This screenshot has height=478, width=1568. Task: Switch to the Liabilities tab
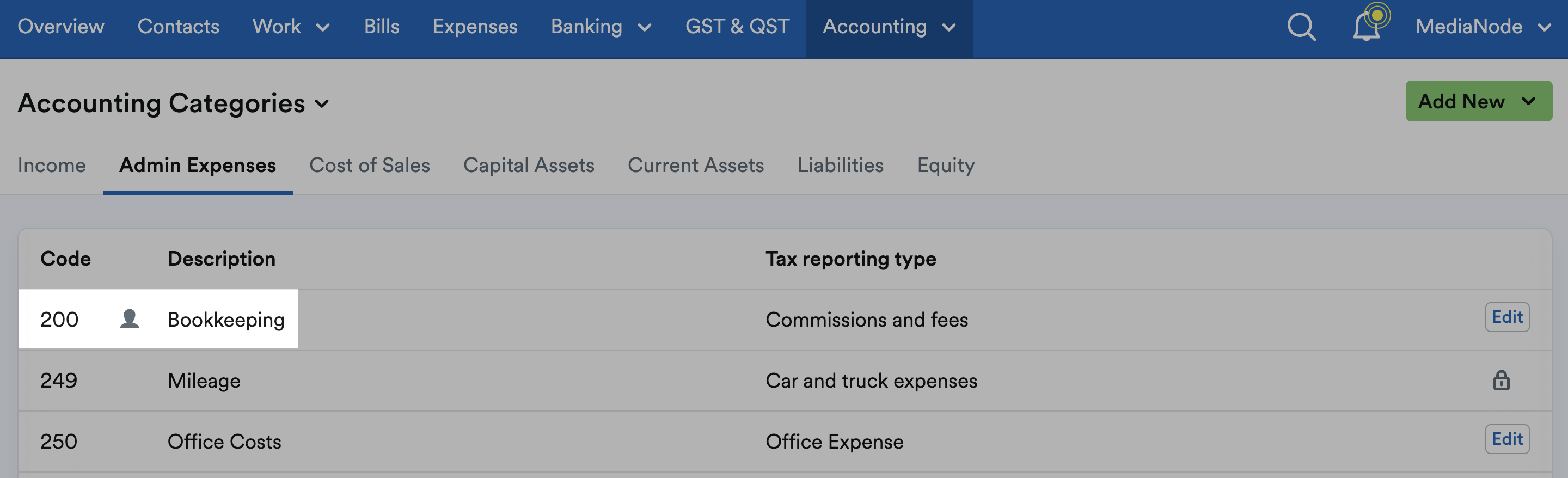point(840,165)
